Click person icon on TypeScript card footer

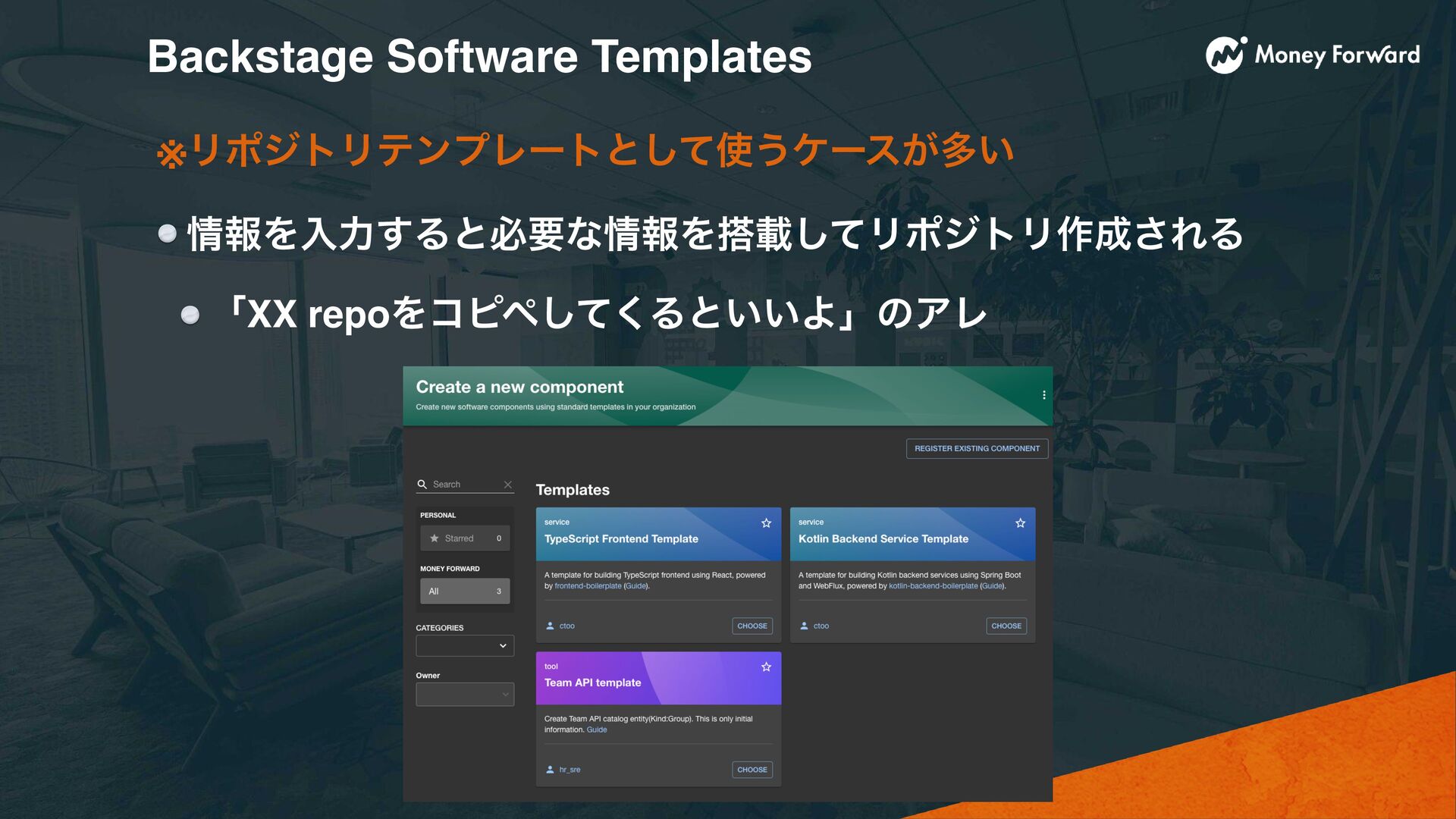550,626
